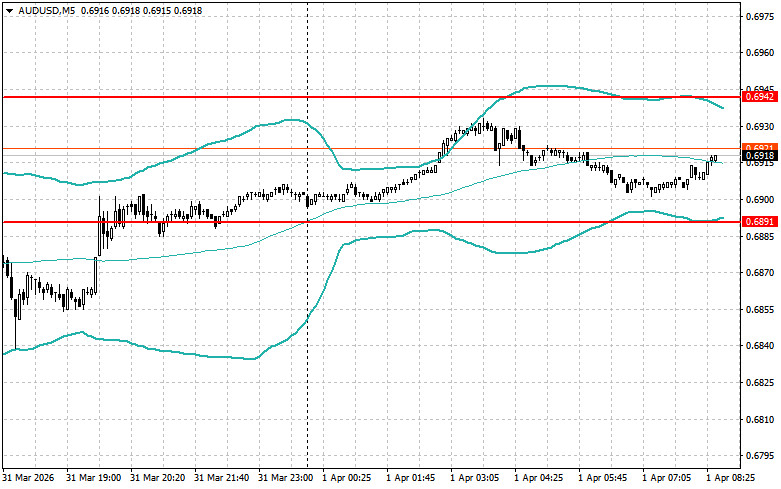
Task: Click the 1 Apr 05:45 time label
Action: pyautogui.click(x=603, y=478)
